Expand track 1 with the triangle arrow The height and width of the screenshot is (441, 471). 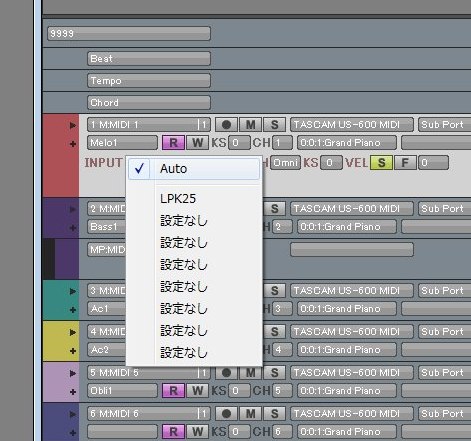[x=73, y=125]
